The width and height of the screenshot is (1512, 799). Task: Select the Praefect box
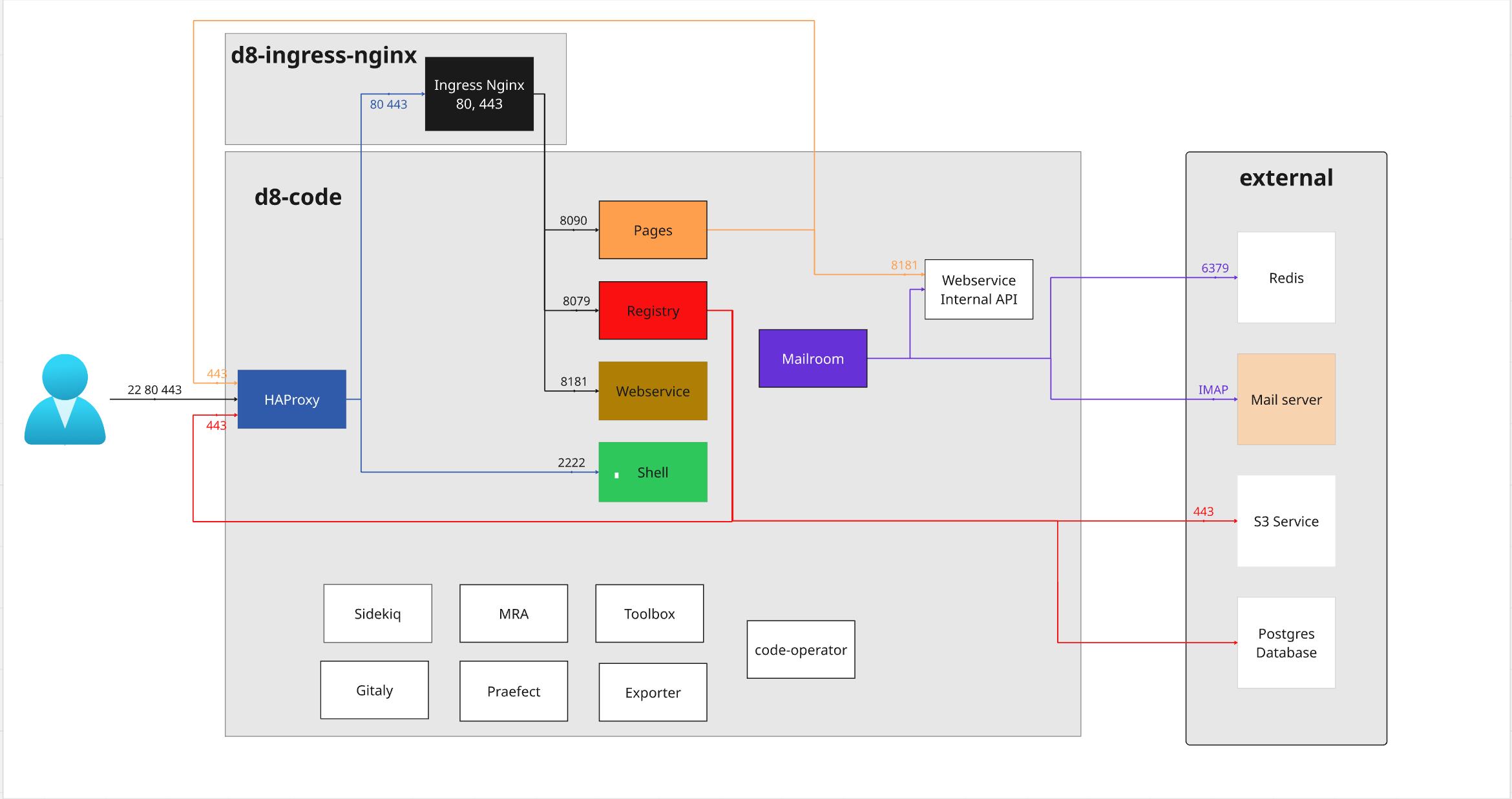point(513,690)
